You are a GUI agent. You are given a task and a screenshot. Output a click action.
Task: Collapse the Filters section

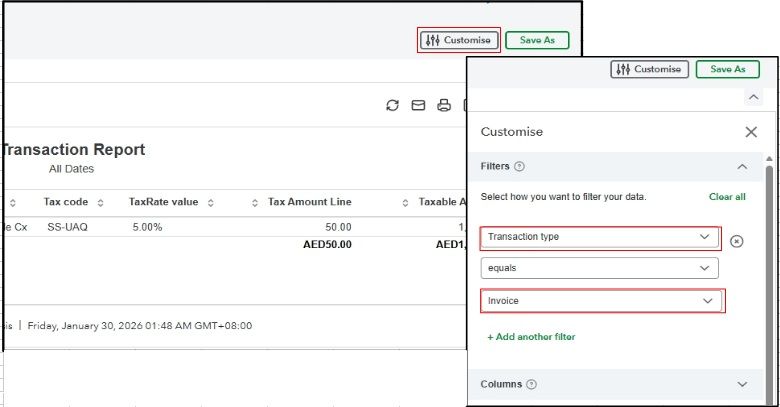742,167
